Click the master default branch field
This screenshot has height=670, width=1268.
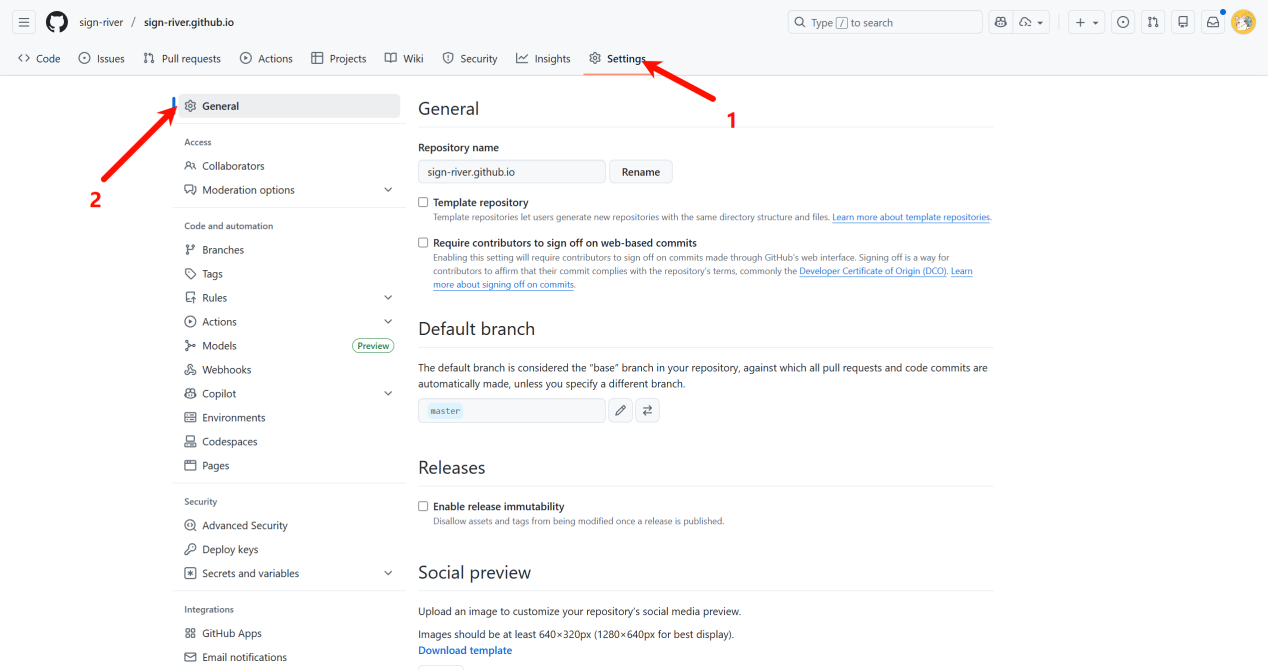[512, 410]
